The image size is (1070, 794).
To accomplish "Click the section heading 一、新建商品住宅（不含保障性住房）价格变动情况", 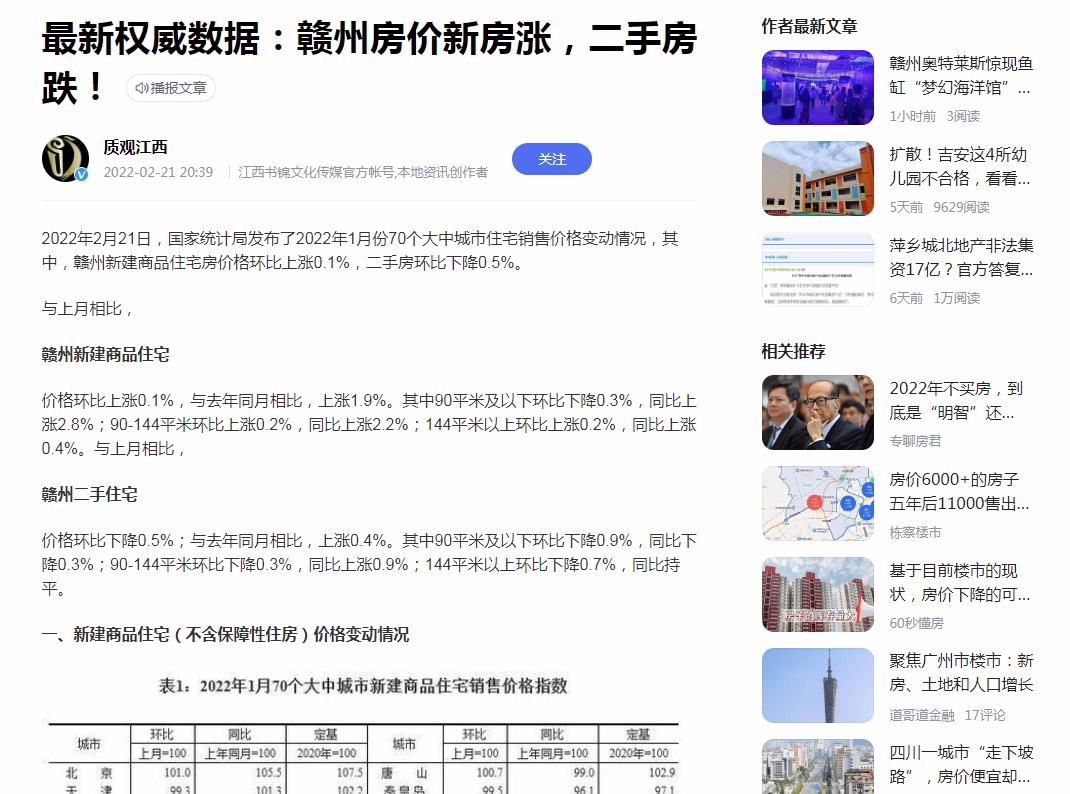I will pyautogui.click(x=225, y=634).
